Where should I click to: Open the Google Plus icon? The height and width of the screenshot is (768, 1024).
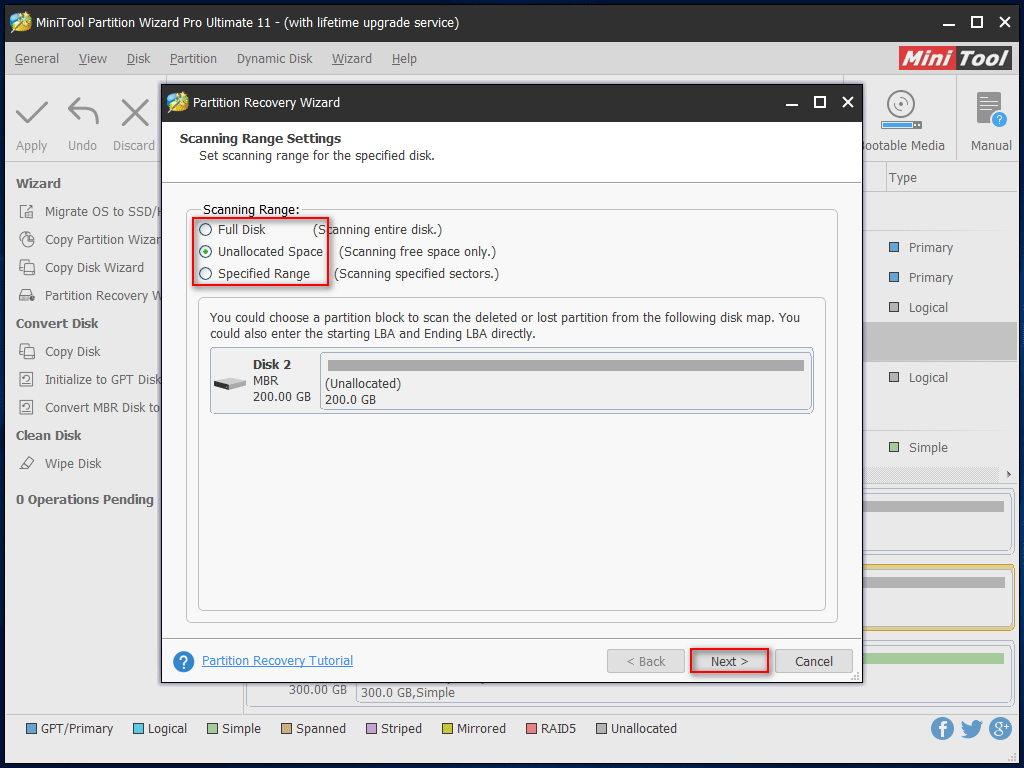click(x=1000, y=728)
